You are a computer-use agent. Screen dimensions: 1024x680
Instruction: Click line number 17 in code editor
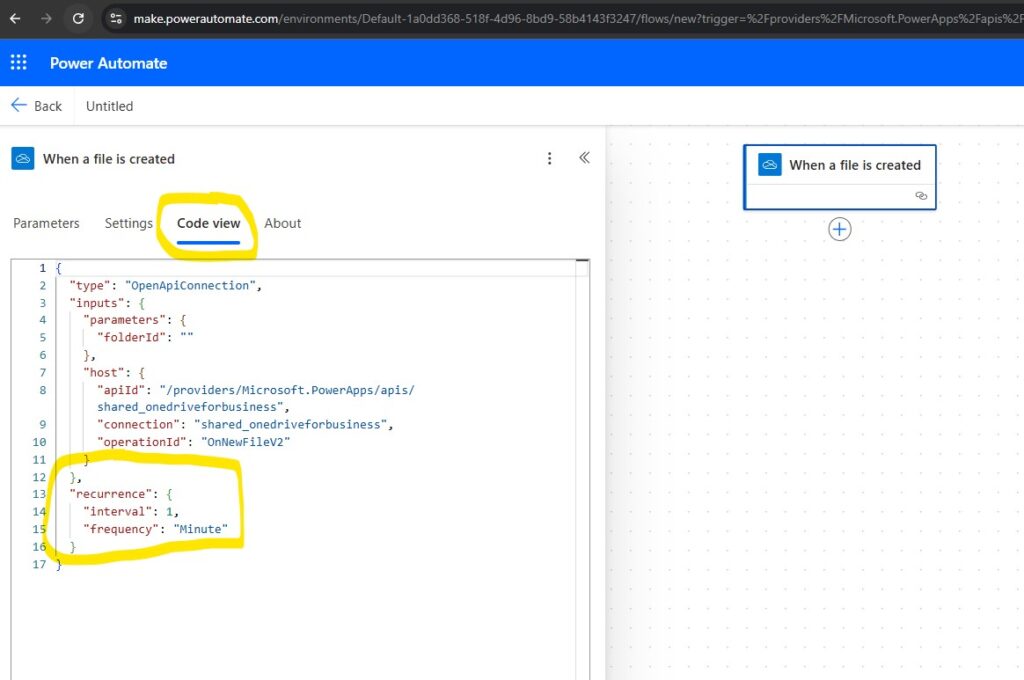pyautogui.click(x=39, y=564)
